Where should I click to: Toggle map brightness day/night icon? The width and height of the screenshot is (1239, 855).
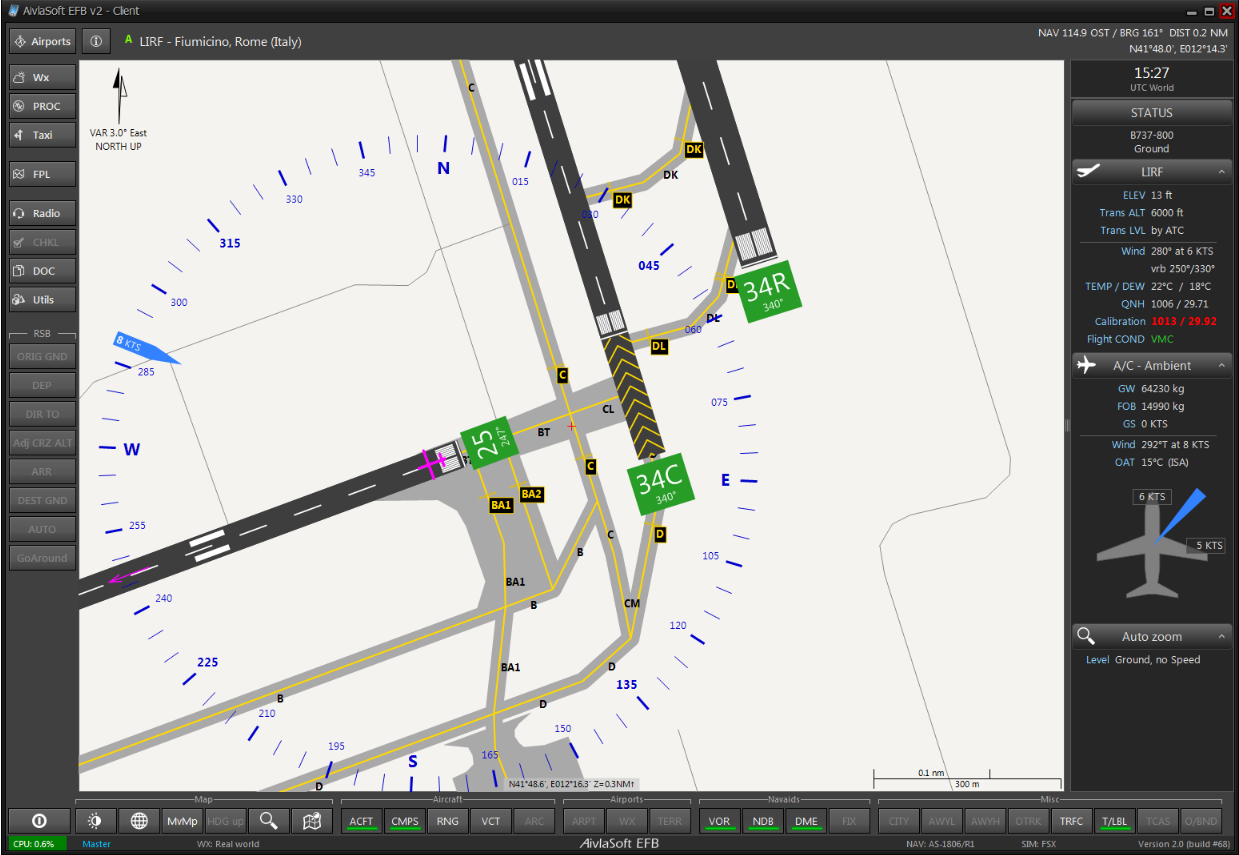[96, 821]
